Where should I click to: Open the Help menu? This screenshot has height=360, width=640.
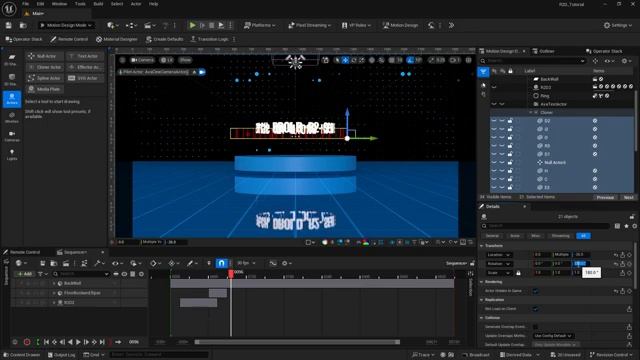[x=153, y=4]
